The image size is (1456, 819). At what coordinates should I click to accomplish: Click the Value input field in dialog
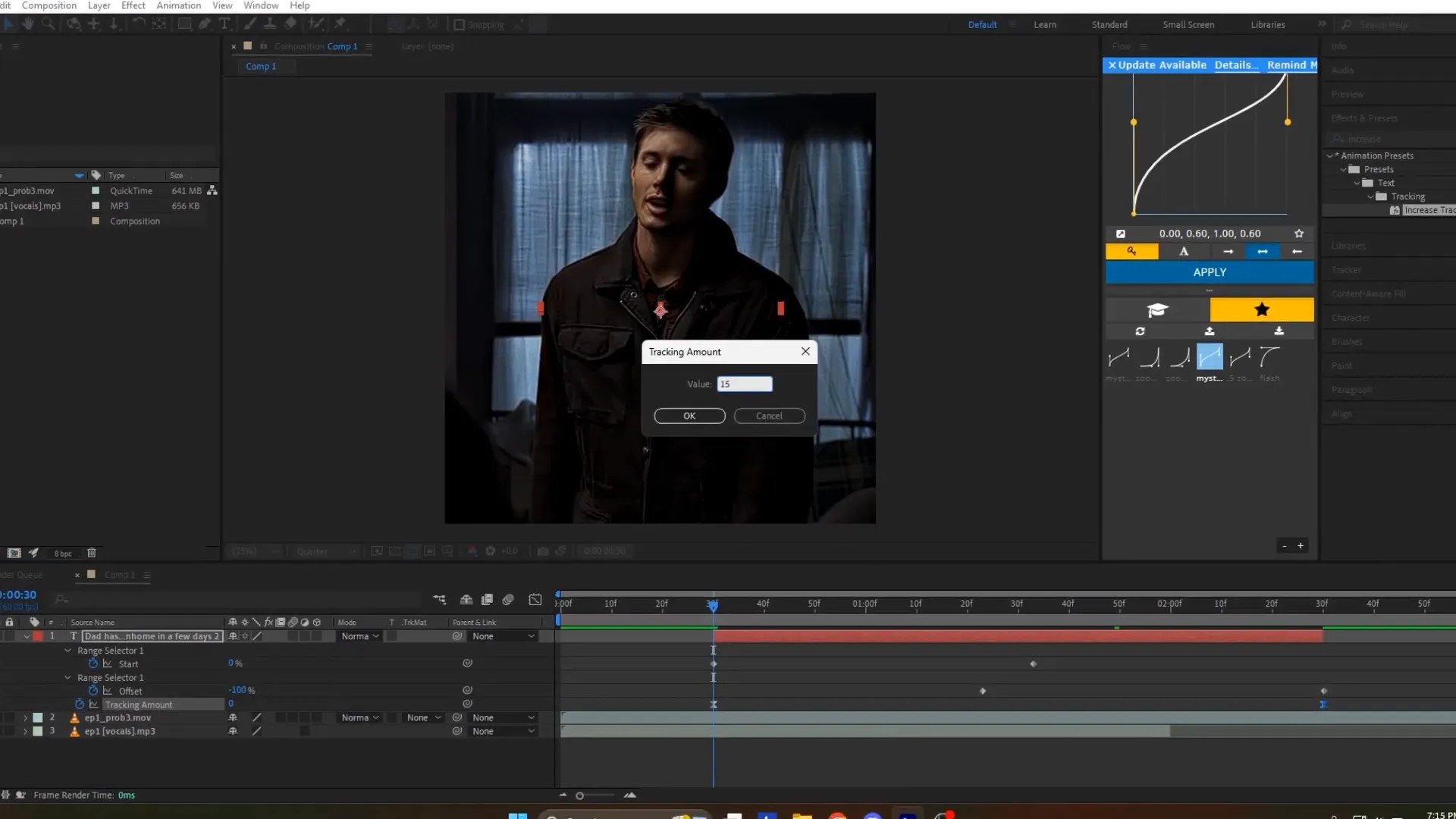tap(745, 384)
